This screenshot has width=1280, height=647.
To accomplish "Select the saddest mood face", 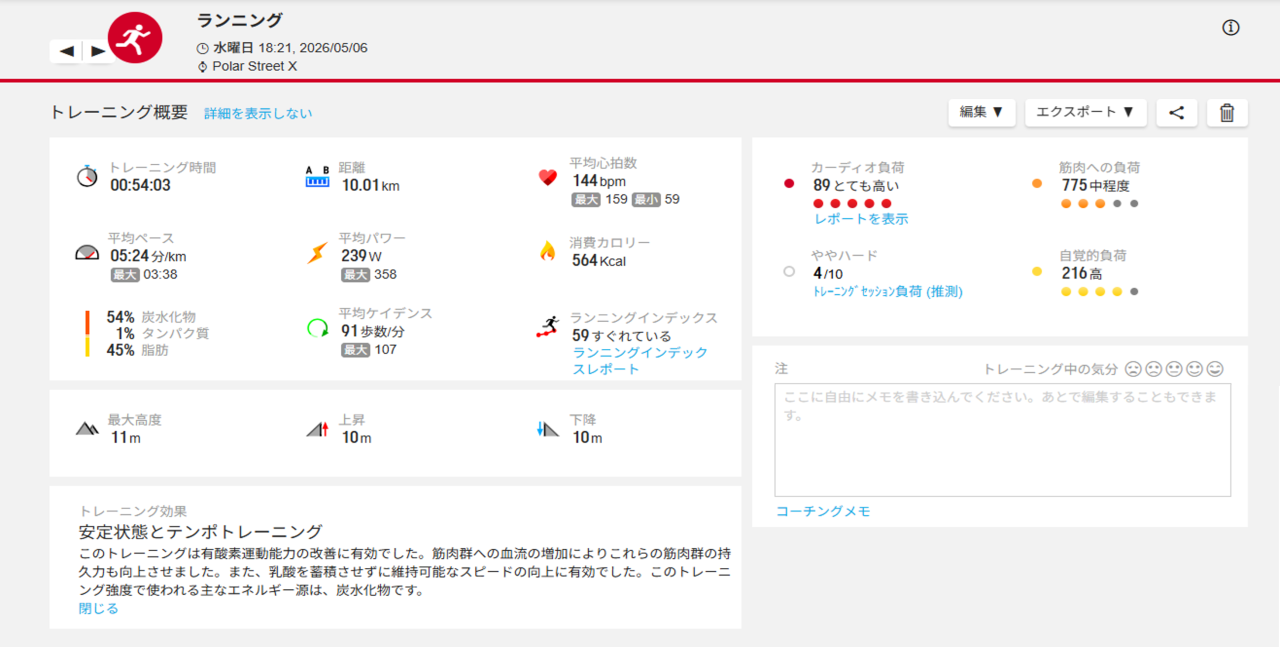I will [x=1133, y=369].
